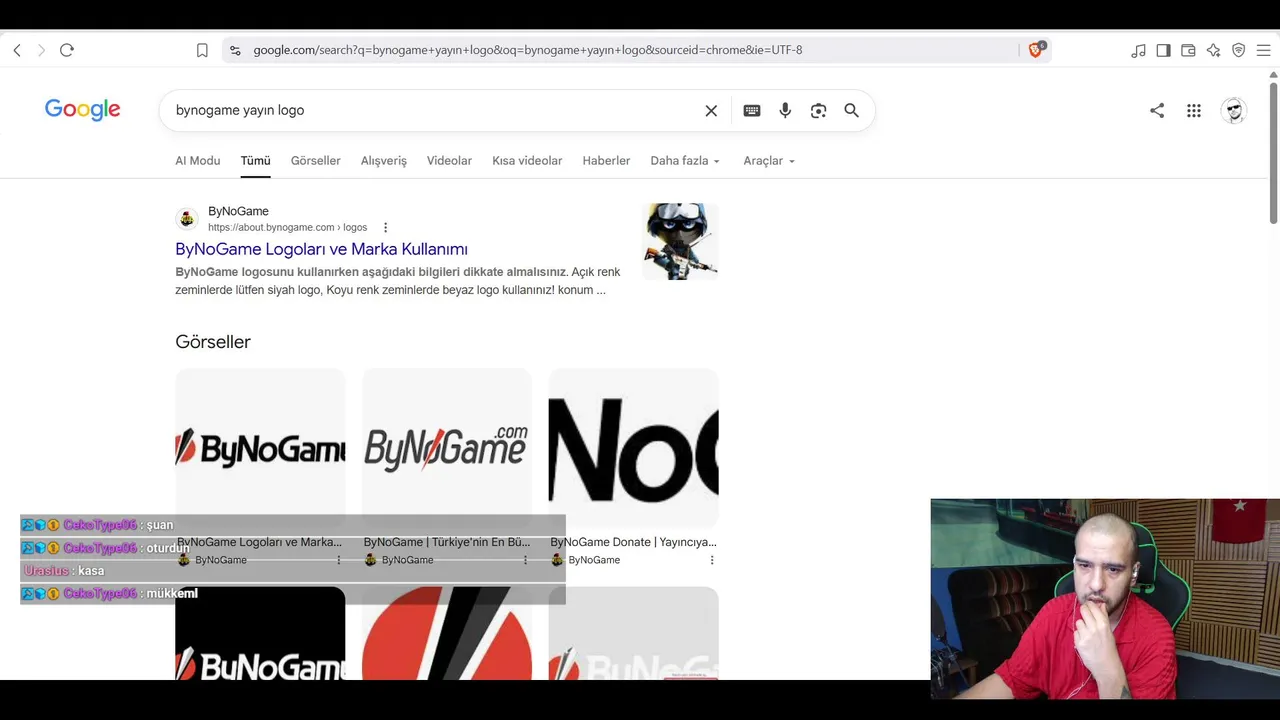Start voice search with the microphone
Screen dimensions: 1280x720
(x=785, y=111)
